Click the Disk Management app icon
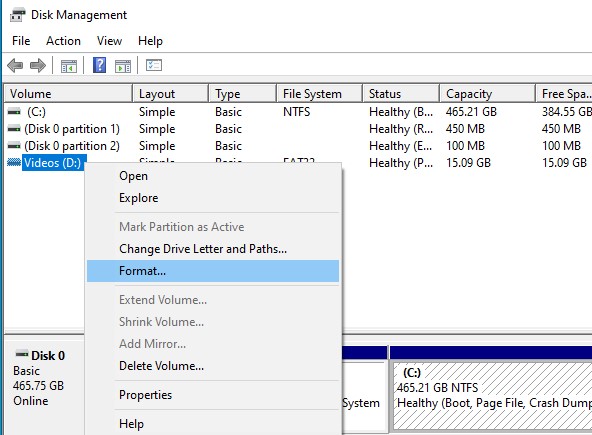Image resolution: width=592 pixels, height=435 pixels. coord(17,14)
